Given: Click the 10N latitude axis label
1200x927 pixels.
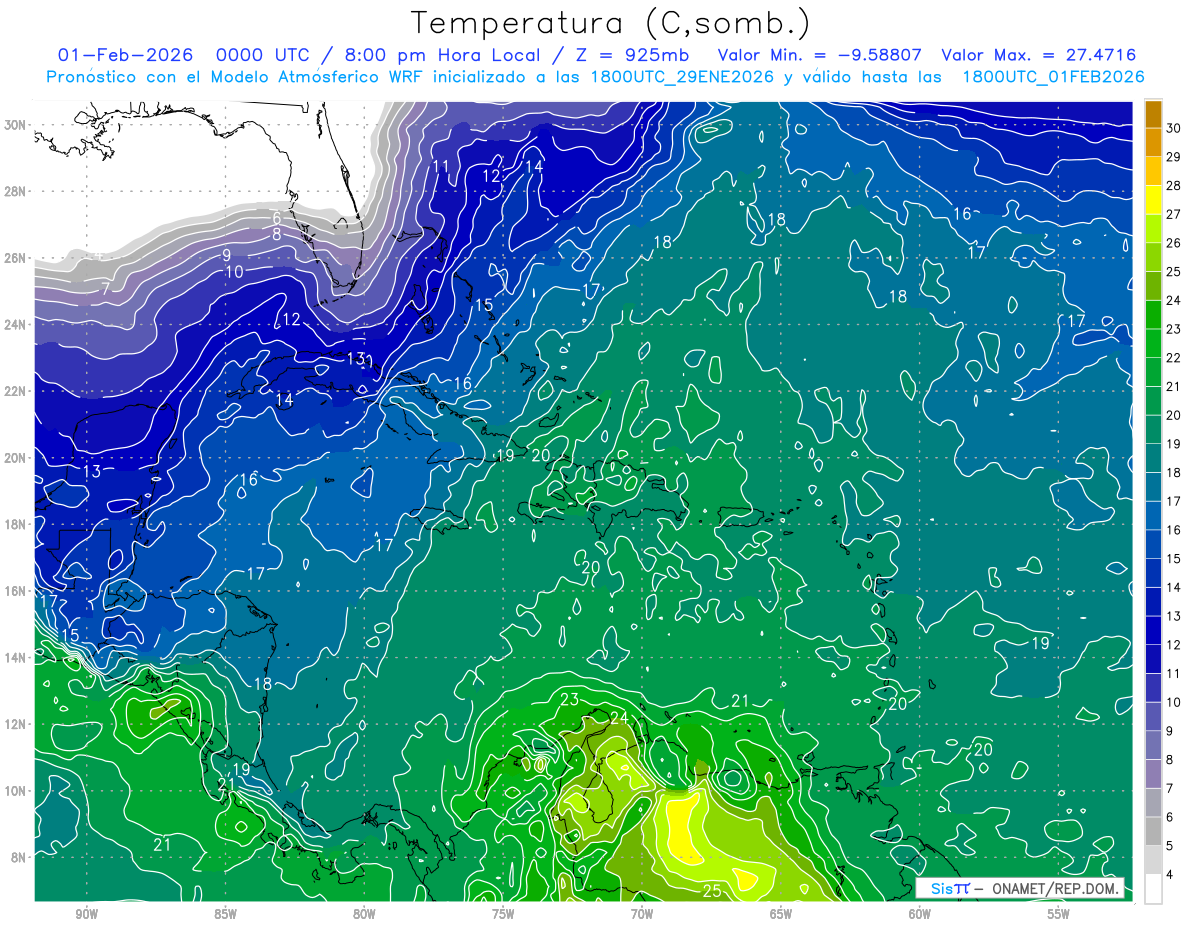Looking at the screenshot, I should (15, 790).
